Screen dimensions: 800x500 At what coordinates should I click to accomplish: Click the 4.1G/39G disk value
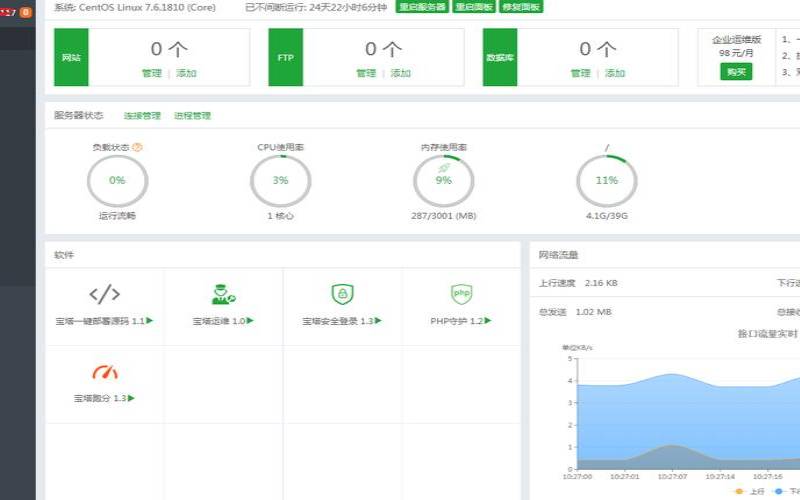click(x=607, y=216)
